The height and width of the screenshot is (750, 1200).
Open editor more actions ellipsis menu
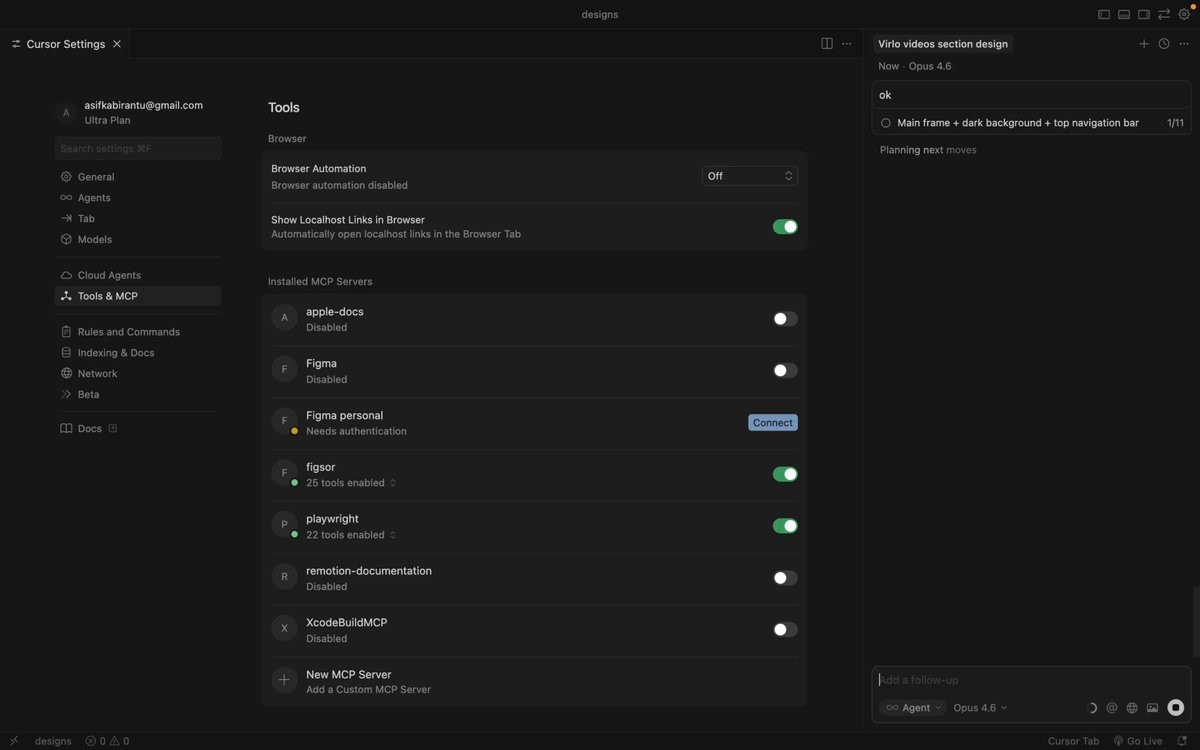pyautogui.click(x=847, y=44)
